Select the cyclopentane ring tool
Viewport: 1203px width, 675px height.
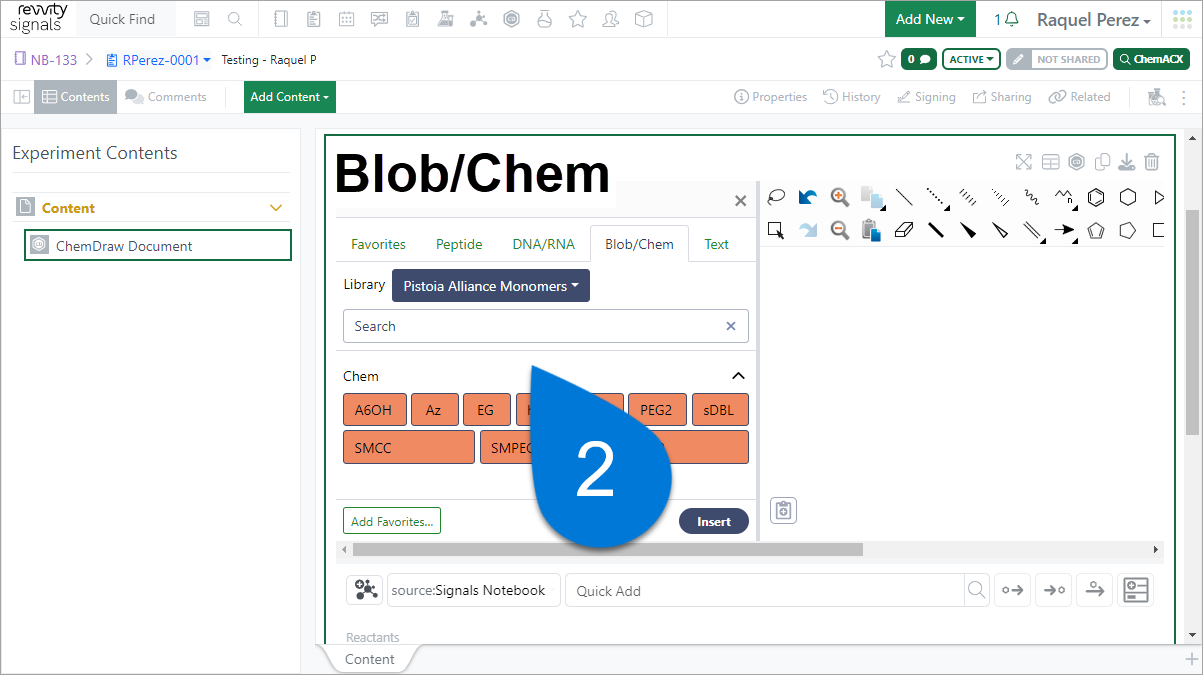click(x=1128, y=230)
